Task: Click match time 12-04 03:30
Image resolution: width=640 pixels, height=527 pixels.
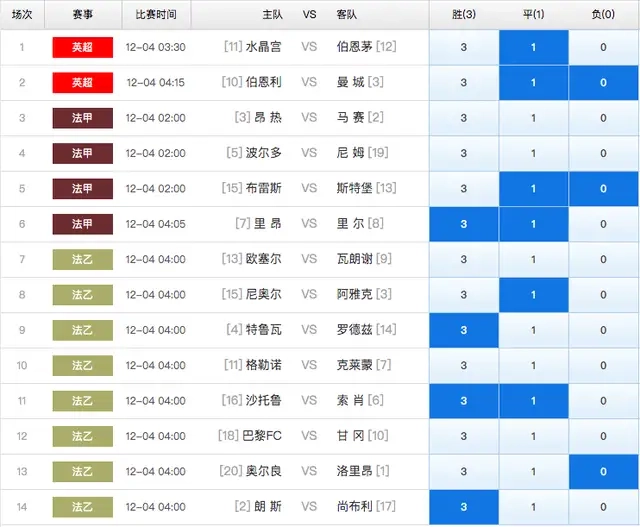Action: point(156,47)
